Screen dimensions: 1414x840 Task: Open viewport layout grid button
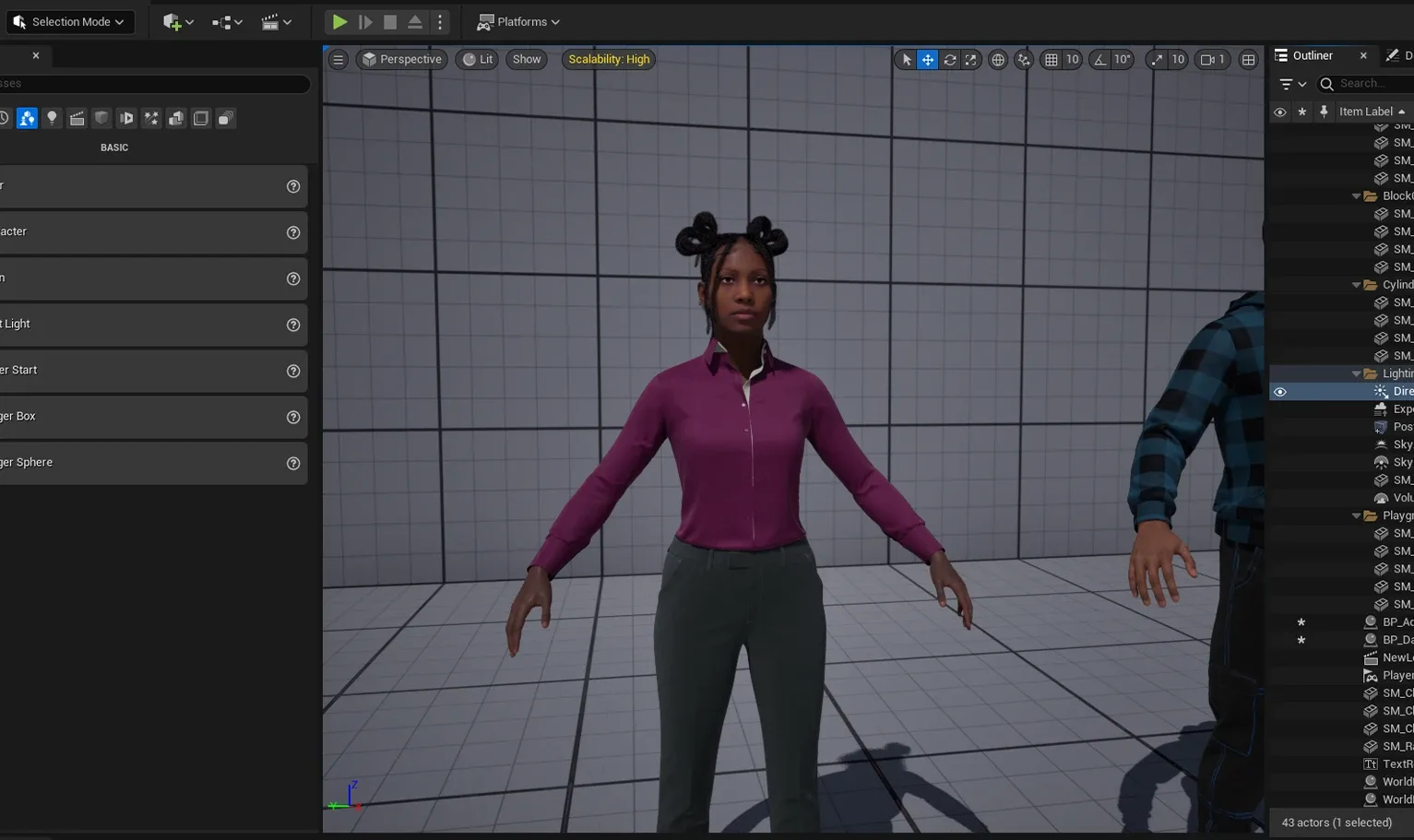(x=1248, y=59)
